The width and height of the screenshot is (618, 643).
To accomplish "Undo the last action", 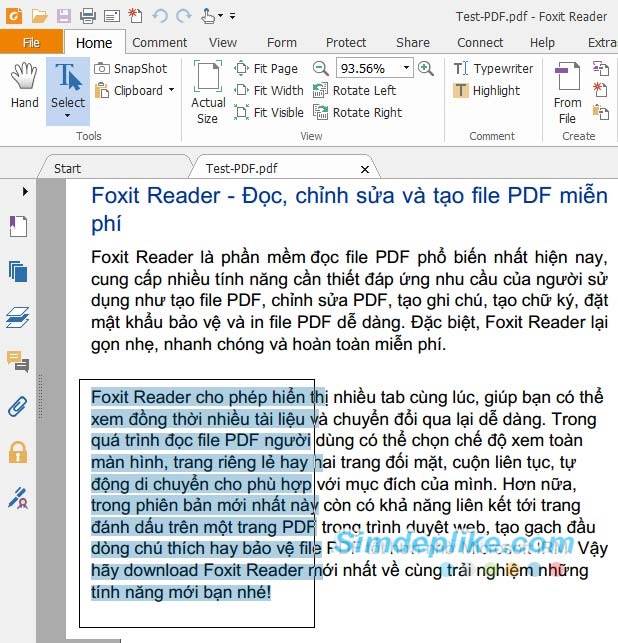I will pos(160,16).
